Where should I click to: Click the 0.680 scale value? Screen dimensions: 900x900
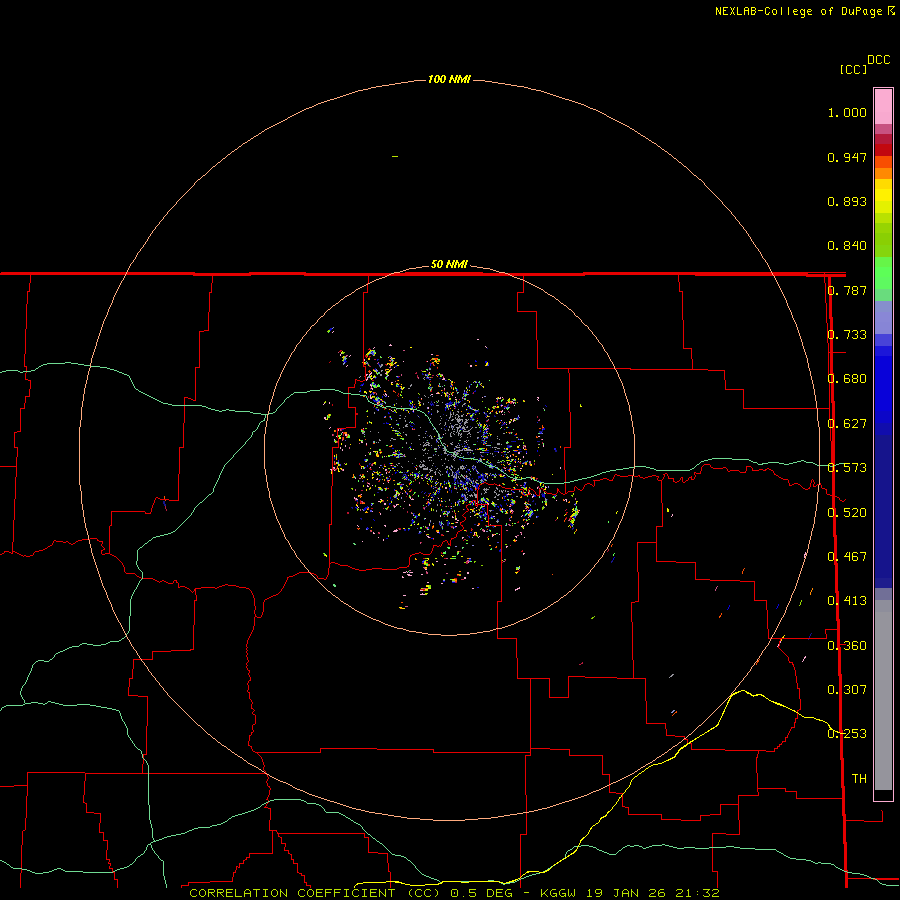click(x=847, y=379)
